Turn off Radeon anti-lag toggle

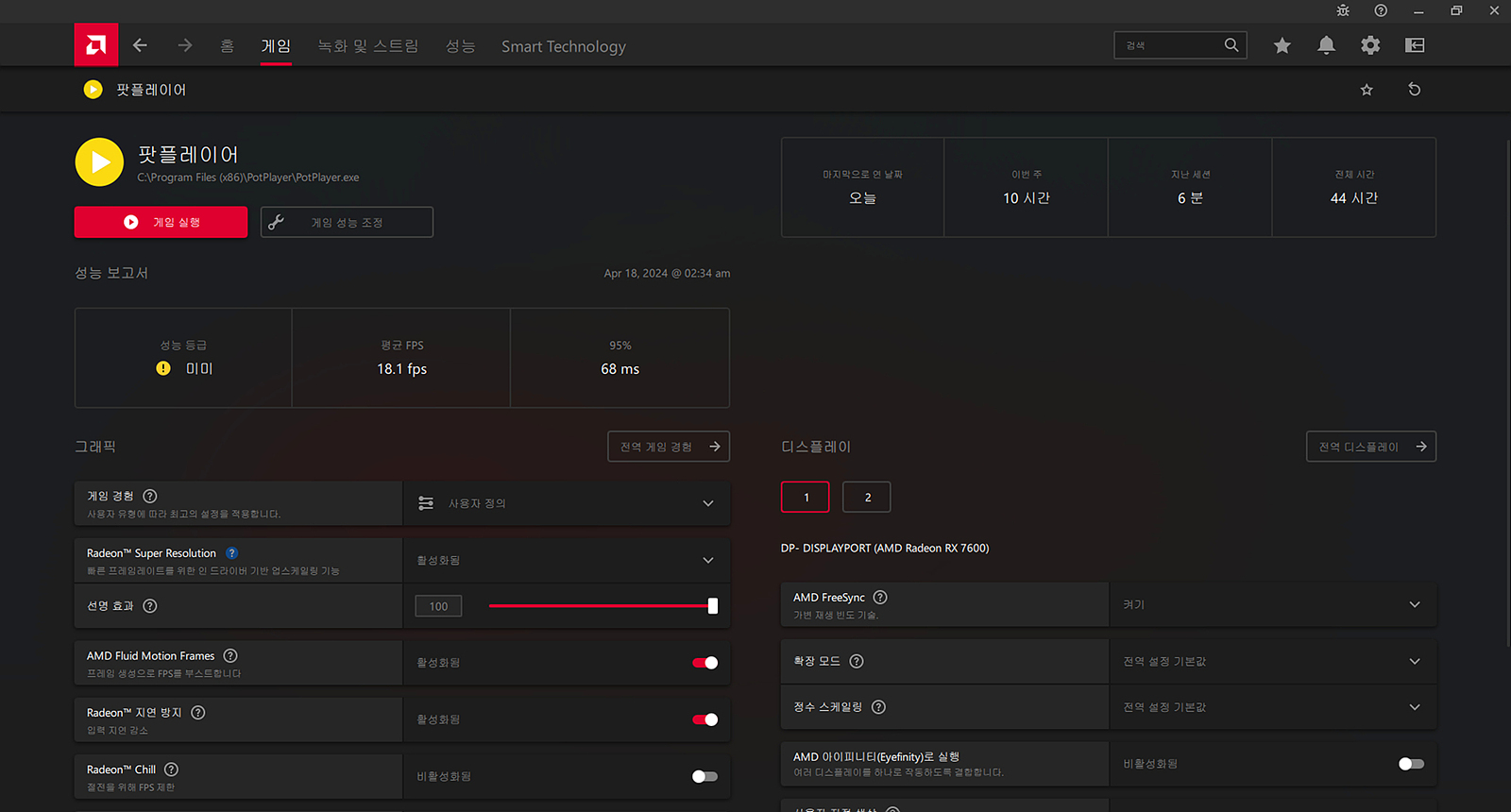click(x=705, y=719)
